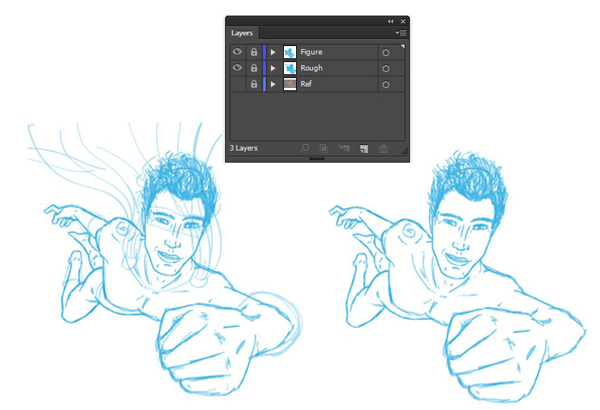Create a new layer with the page icon

pyautogui.click(x=364, y=149)
